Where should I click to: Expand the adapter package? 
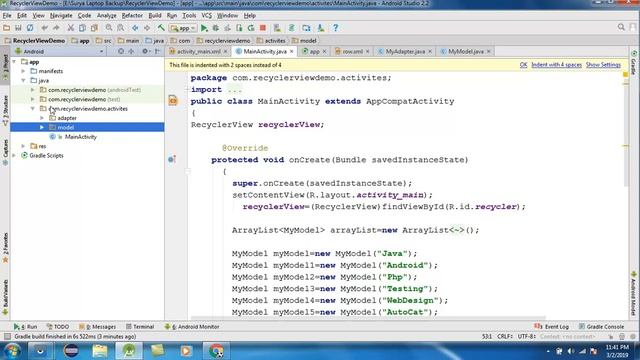click(42, 118)
